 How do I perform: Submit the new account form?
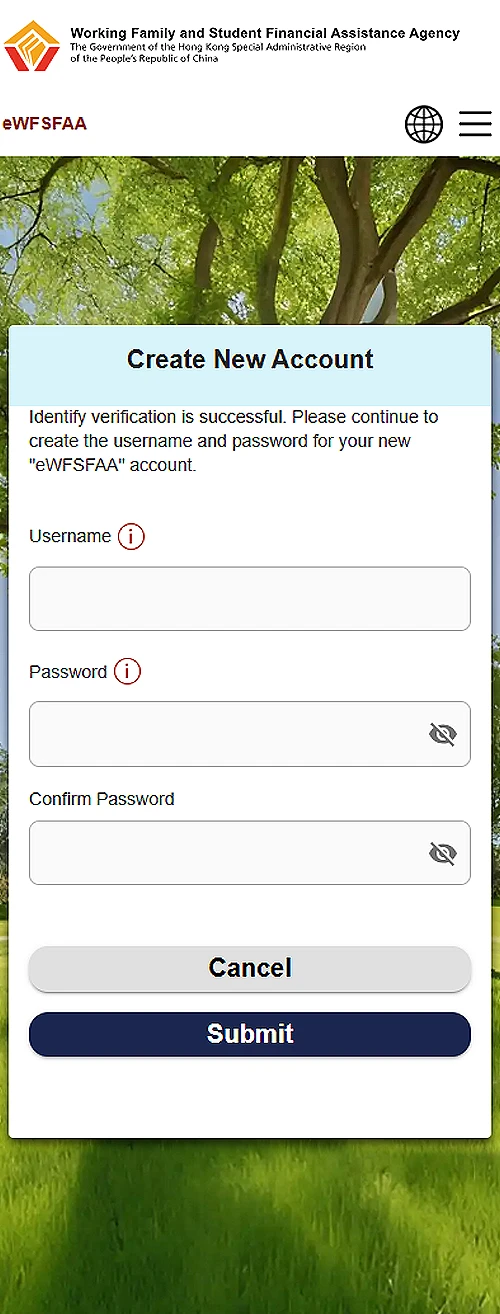point(250,1034)
